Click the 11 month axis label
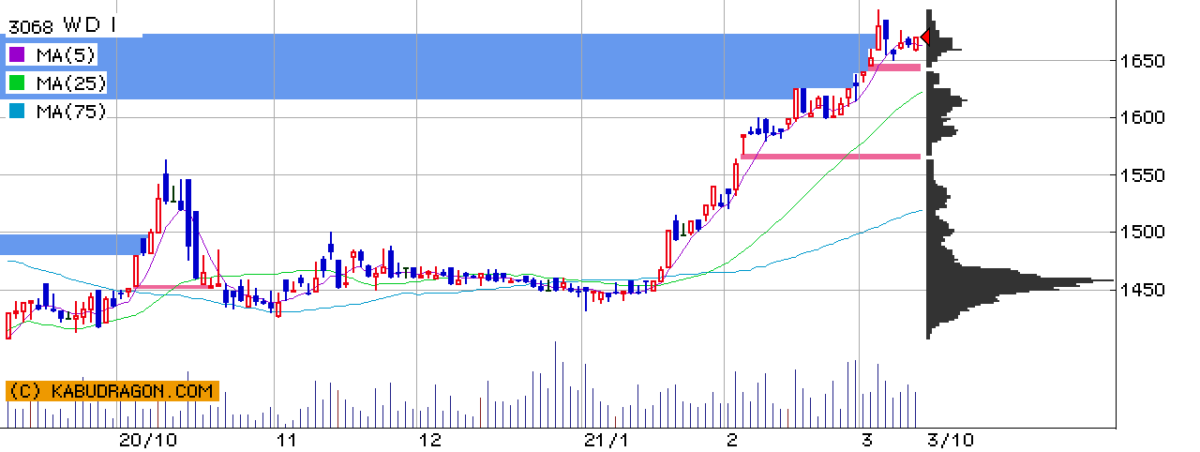Image resolution: width=1200 pixels, height=452 pixels. (287, 440)
